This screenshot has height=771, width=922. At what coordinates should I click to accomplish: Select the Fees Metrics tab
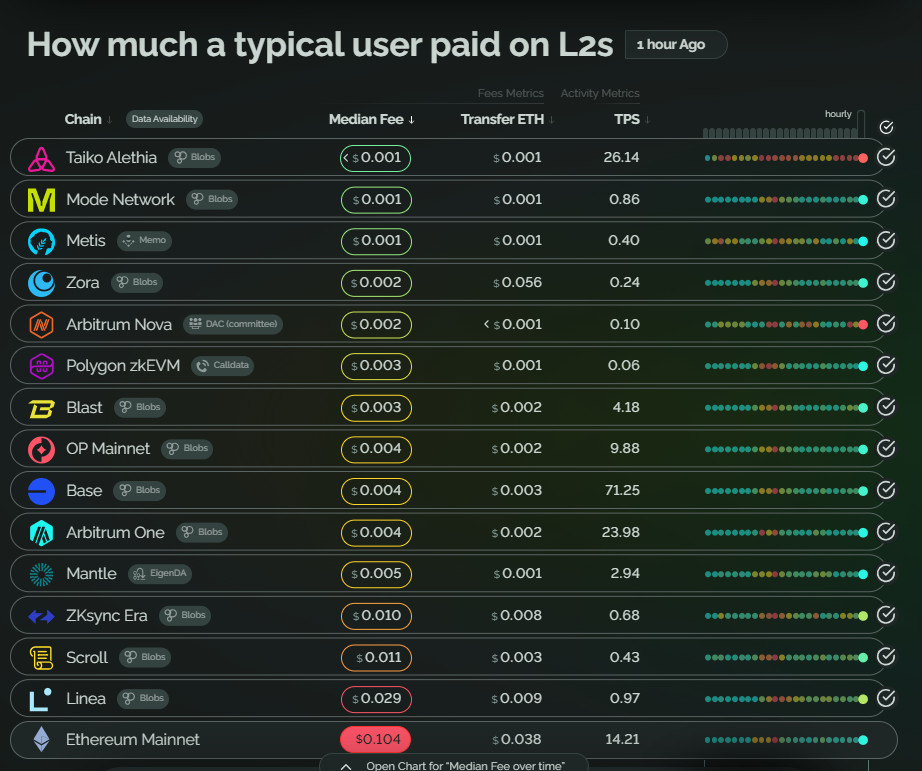(510, 94)
